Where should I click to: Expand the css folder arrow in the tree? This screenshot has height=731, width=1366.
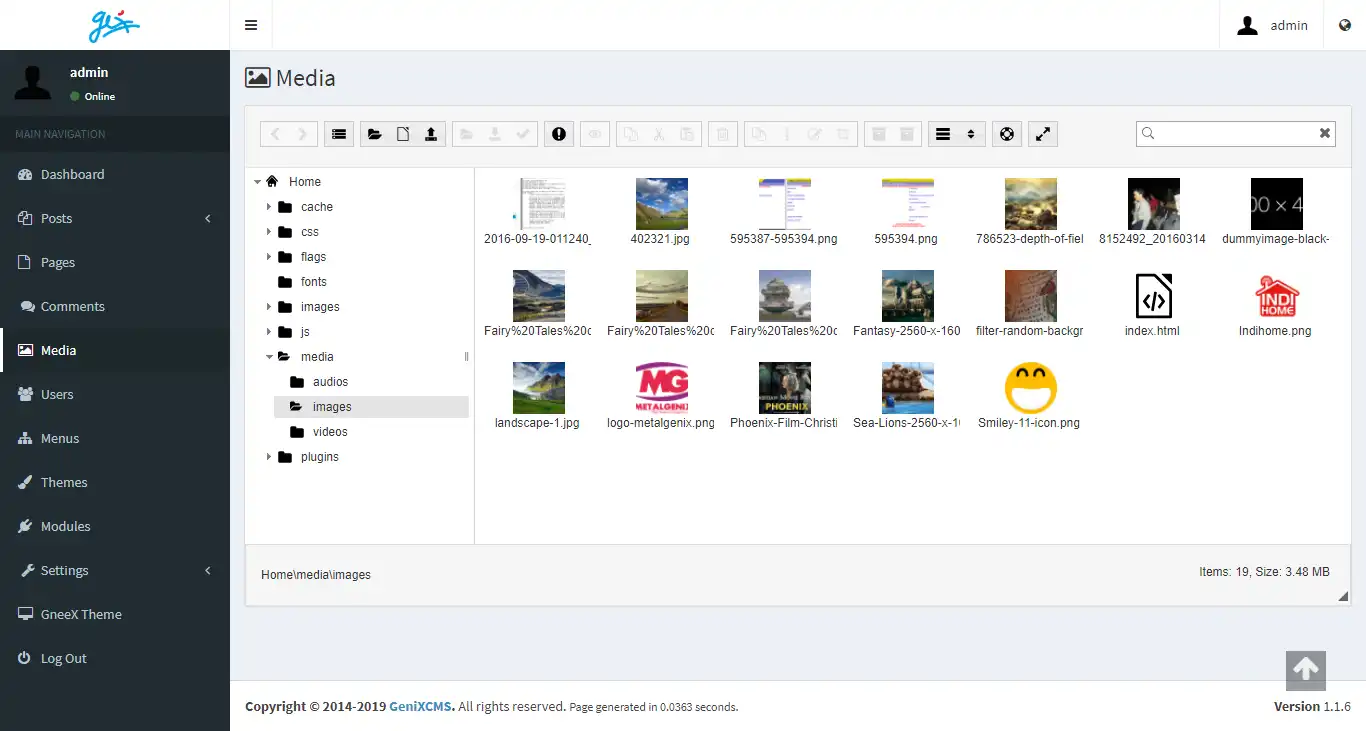269,232
